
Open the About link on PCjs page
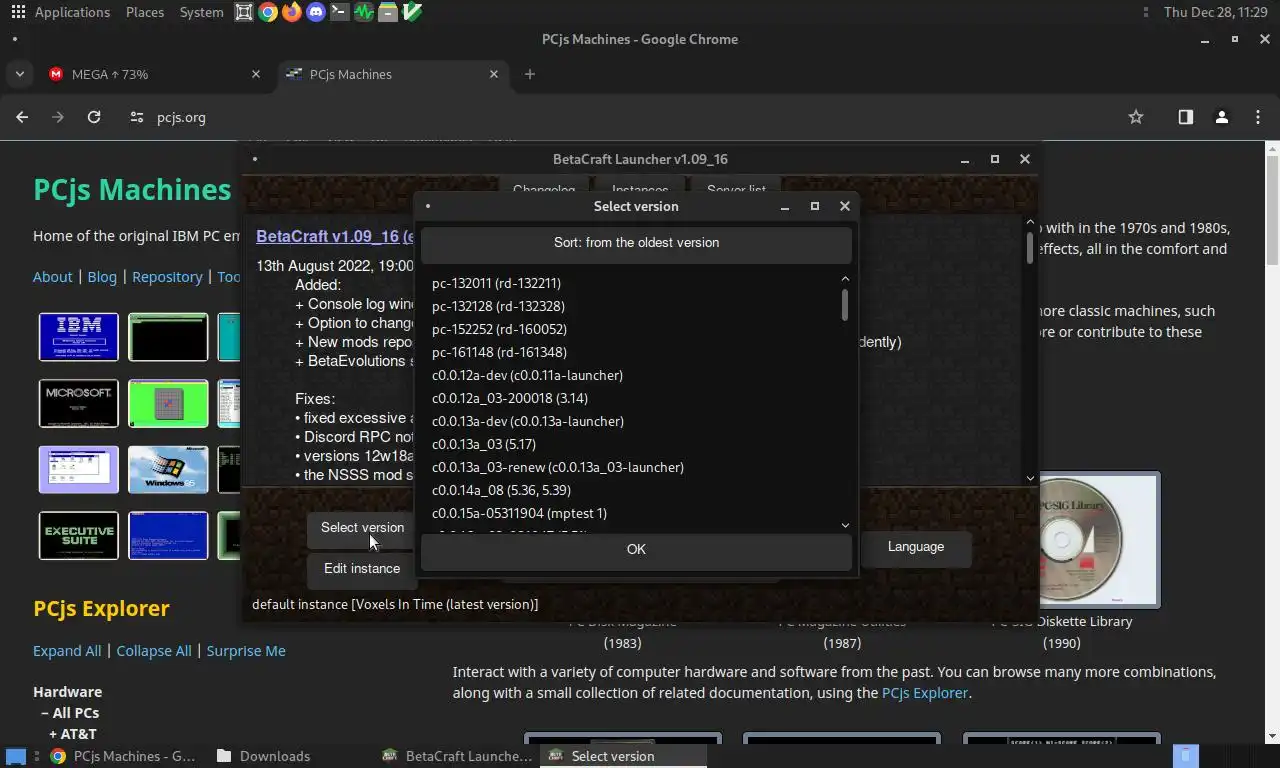tap(53, 277)
